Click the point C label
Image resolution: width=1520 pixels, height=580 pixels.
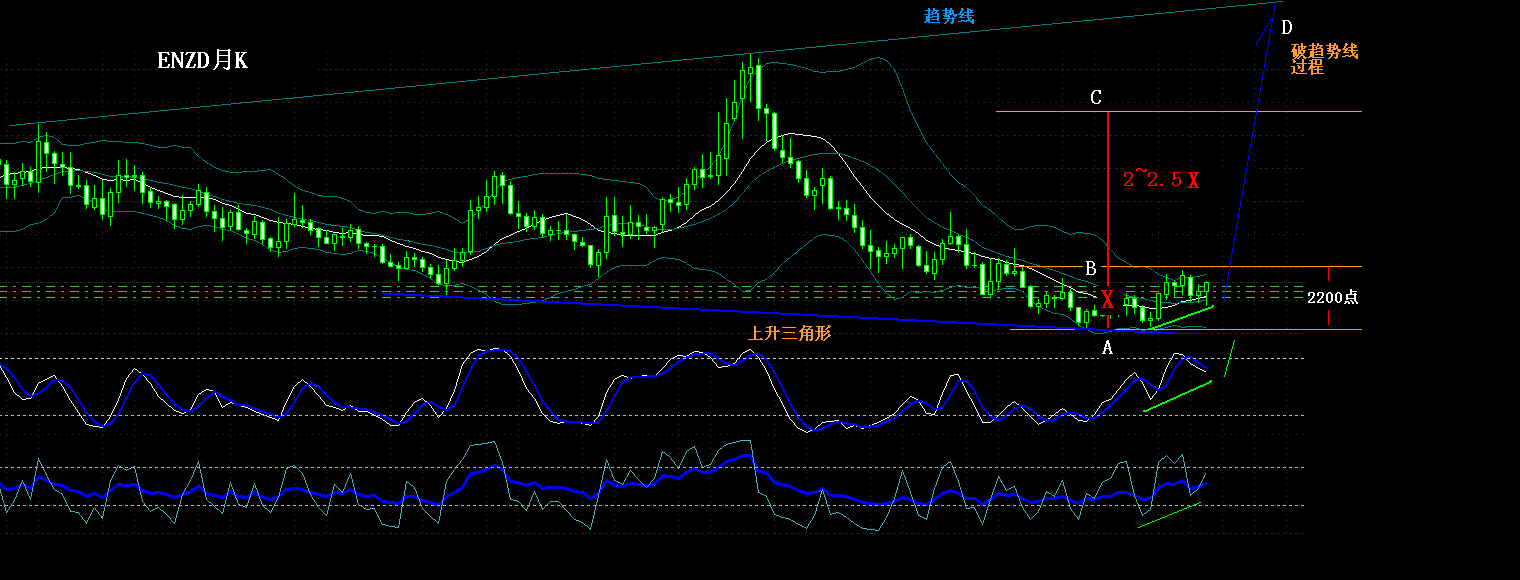point(1096,97)
